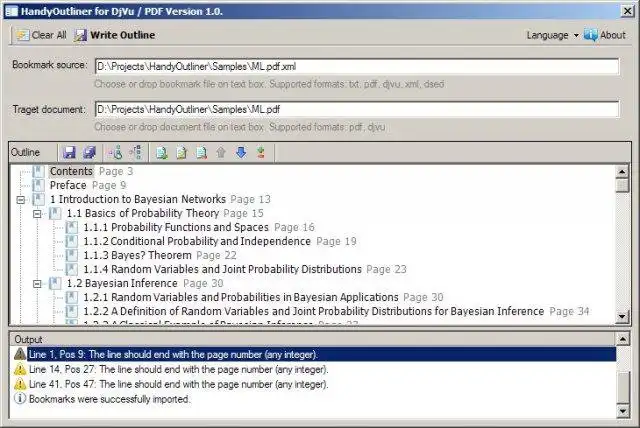The height and width of the screenshot is (428, 640).
Task: Click bookmark icon beside 1.2.1 Random Variables
Action: coord(72,297)
